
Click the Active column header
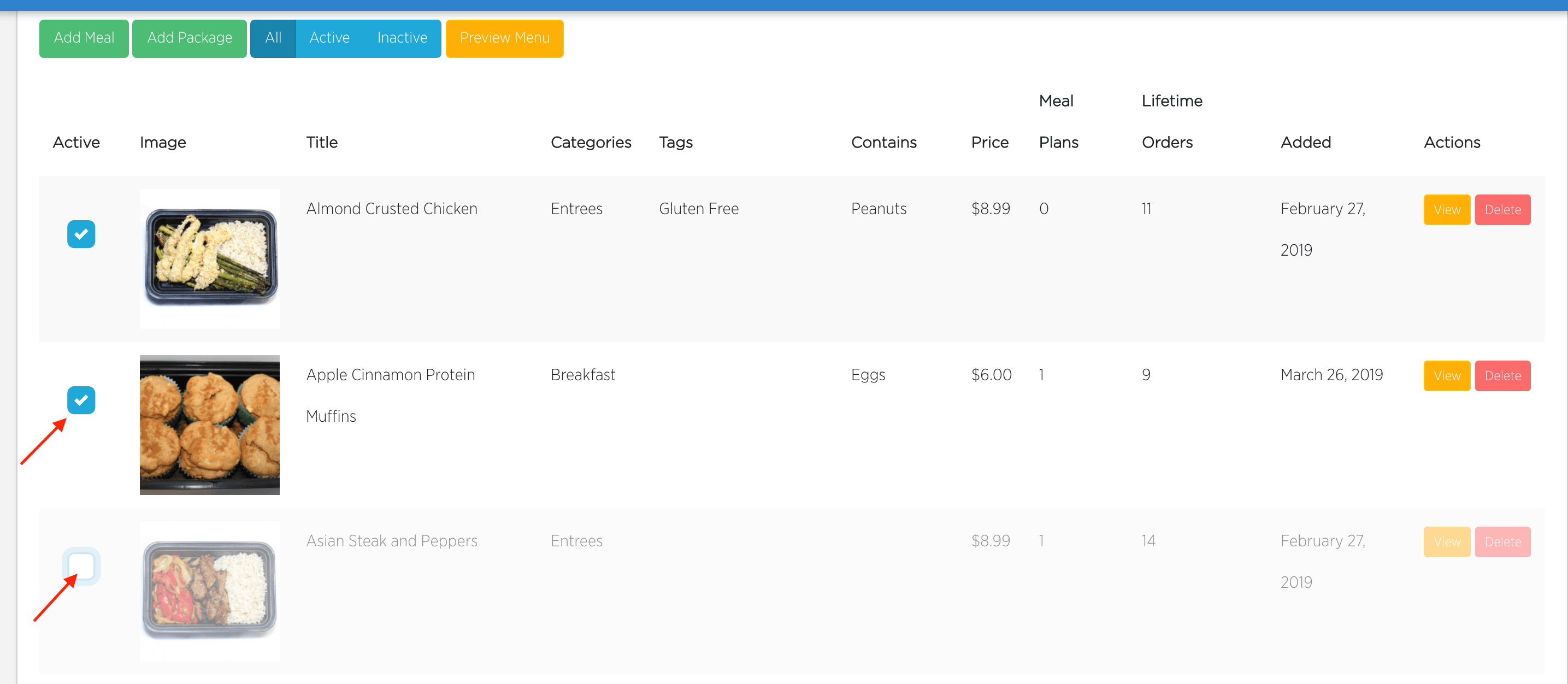click(x=76, y=143)
